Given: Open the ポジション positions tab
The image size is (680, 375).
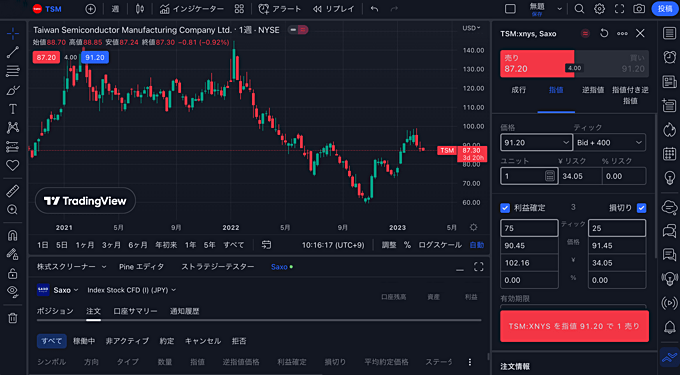Looking at the screenshot, I should point(55,311).
